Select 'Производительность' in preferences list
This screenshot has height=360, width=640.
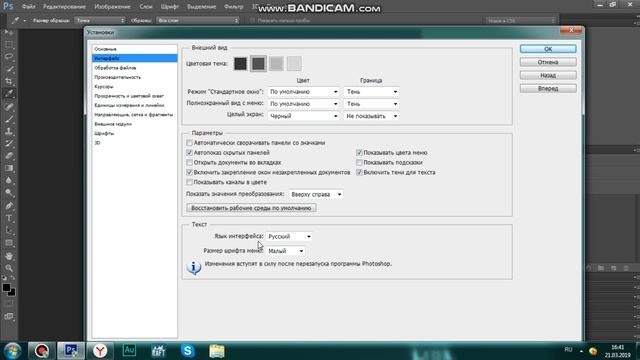tap(118, 77)
